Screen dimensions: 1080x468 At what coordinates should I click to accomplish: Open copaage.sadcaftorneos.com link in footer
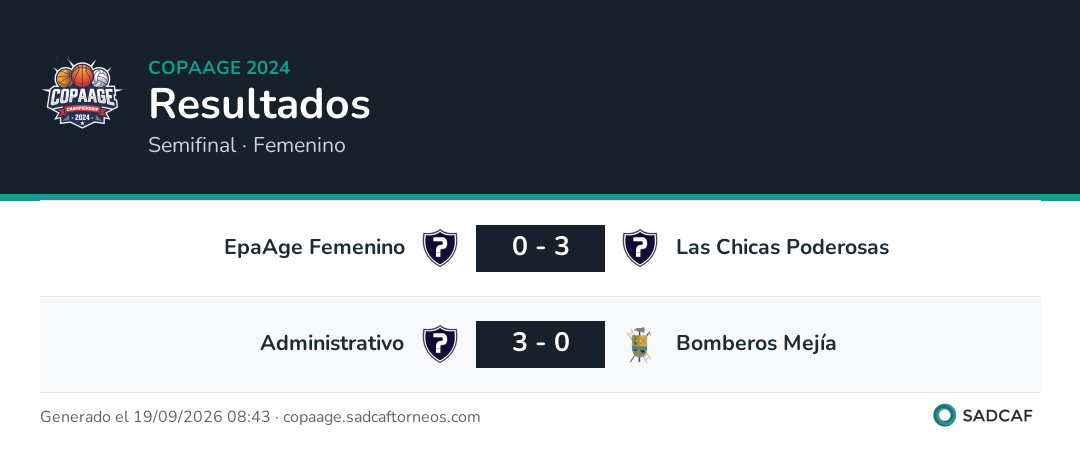(382, 417)
